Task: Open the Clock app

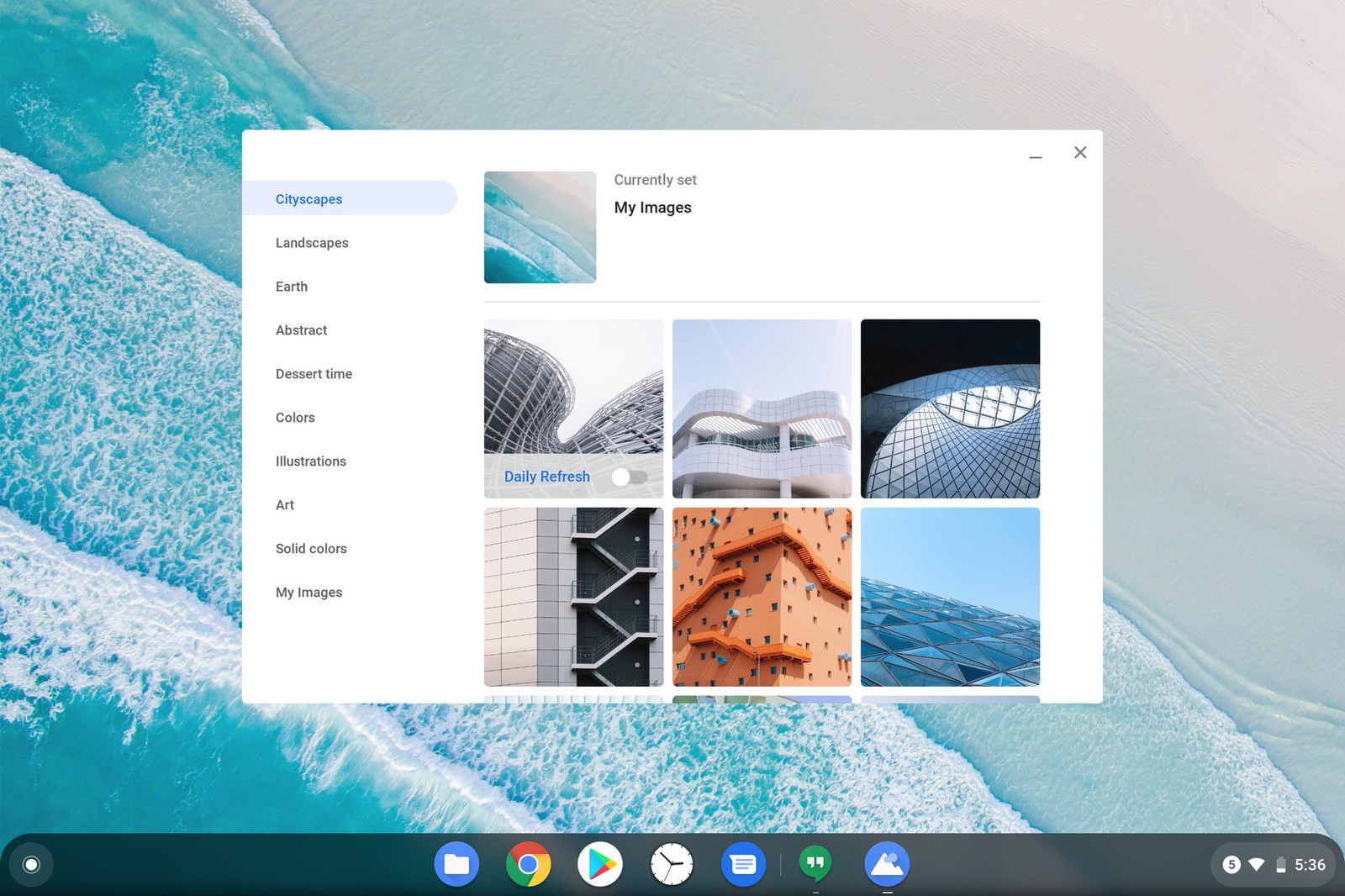Action: click(672, 864)
